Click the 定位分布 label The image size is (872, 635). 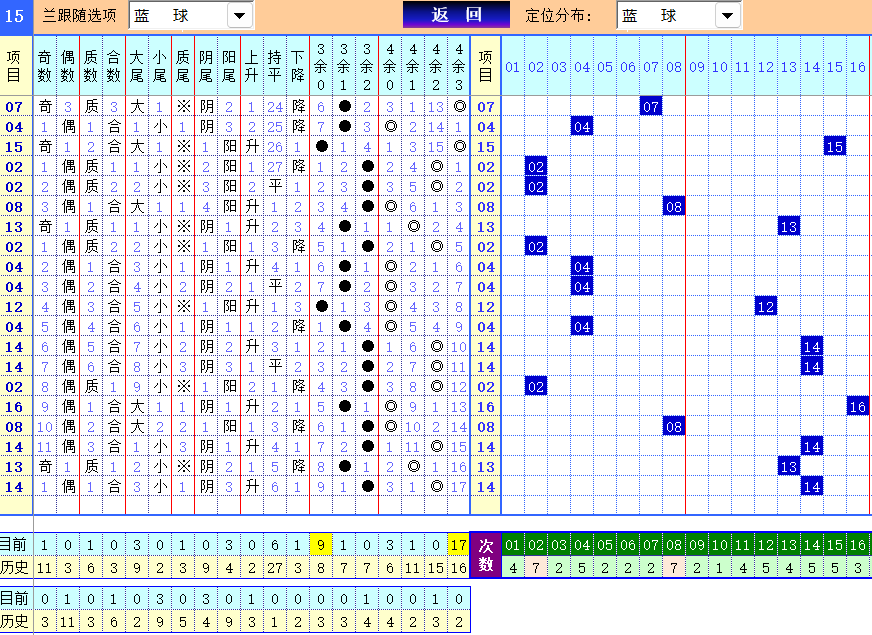point(558,16)
